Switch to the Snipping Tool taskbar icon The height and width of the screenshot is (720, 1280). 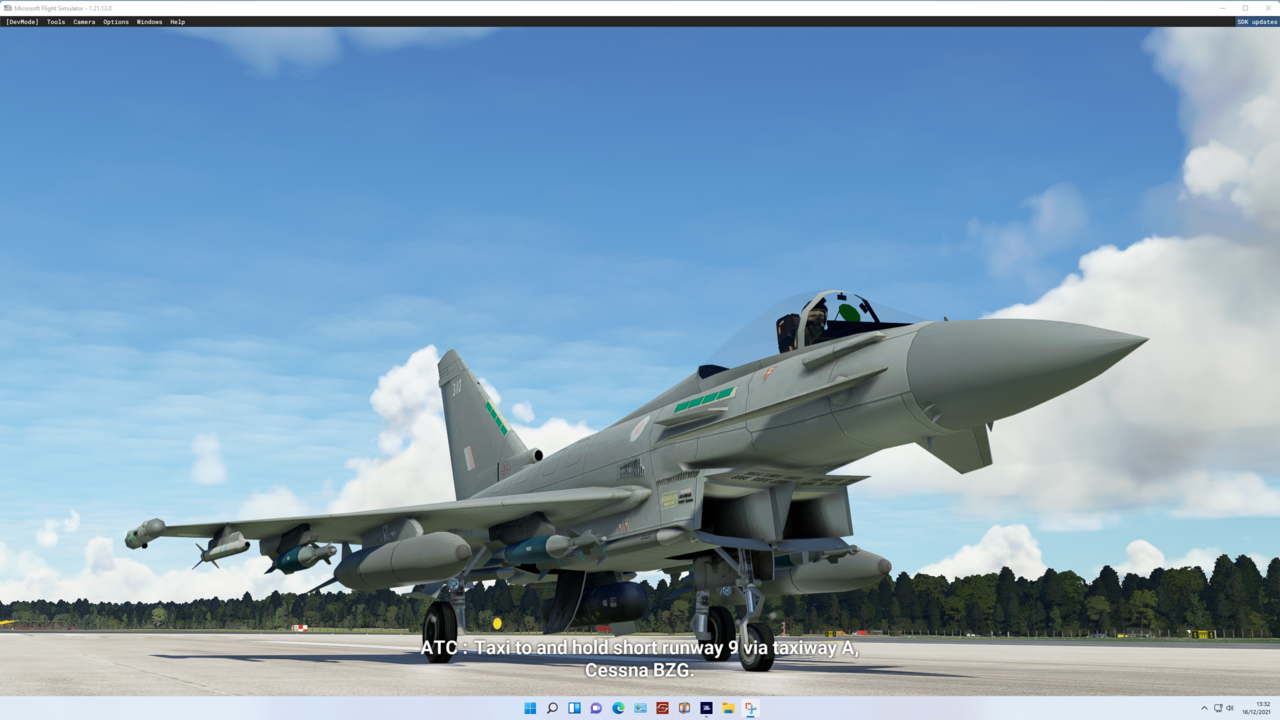[x=750, y=708]
